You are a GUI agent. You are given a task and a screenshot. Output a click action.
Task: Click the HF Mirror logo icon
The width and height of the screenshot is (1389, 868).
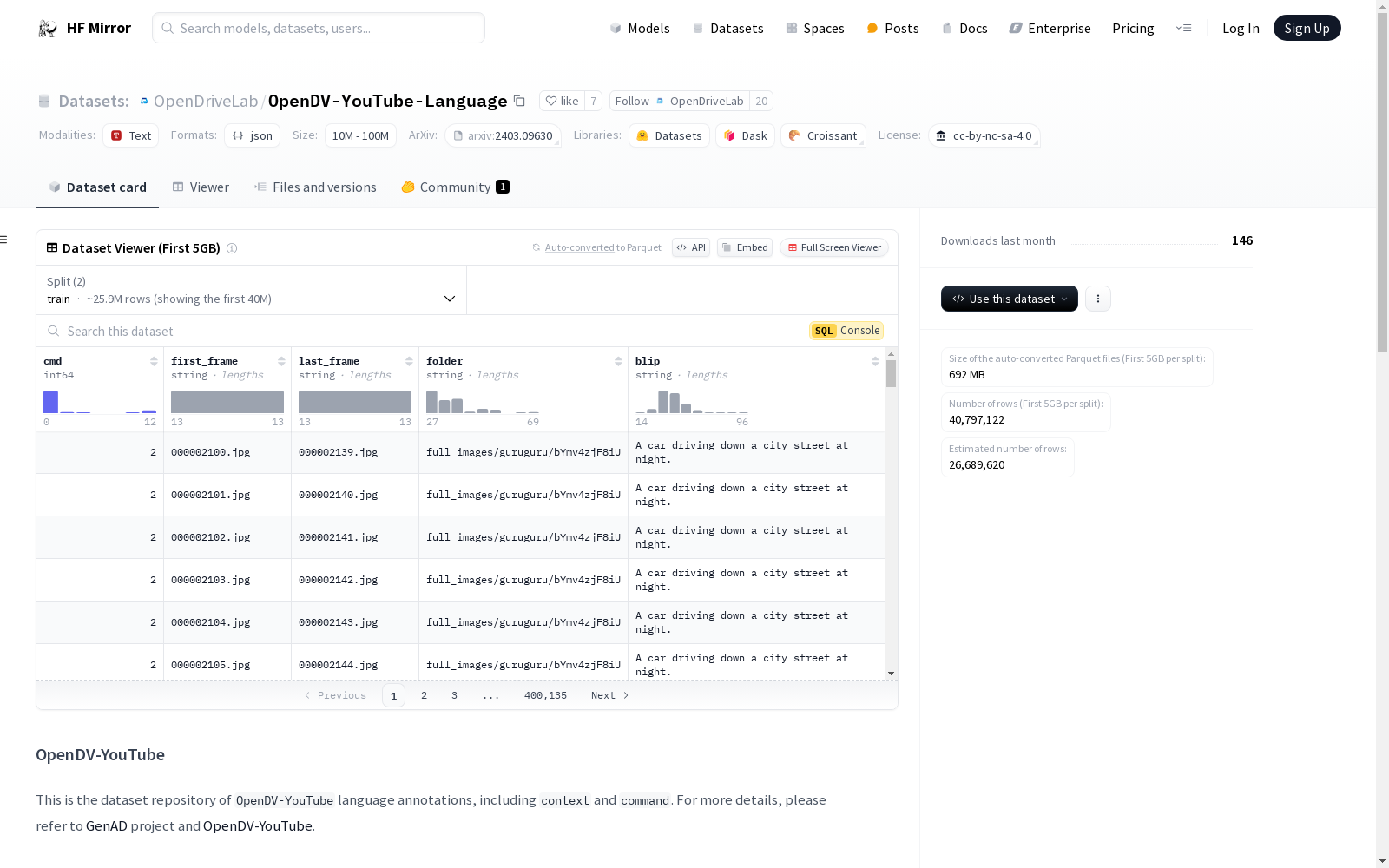pyautogui.click(x=48, y=29)
